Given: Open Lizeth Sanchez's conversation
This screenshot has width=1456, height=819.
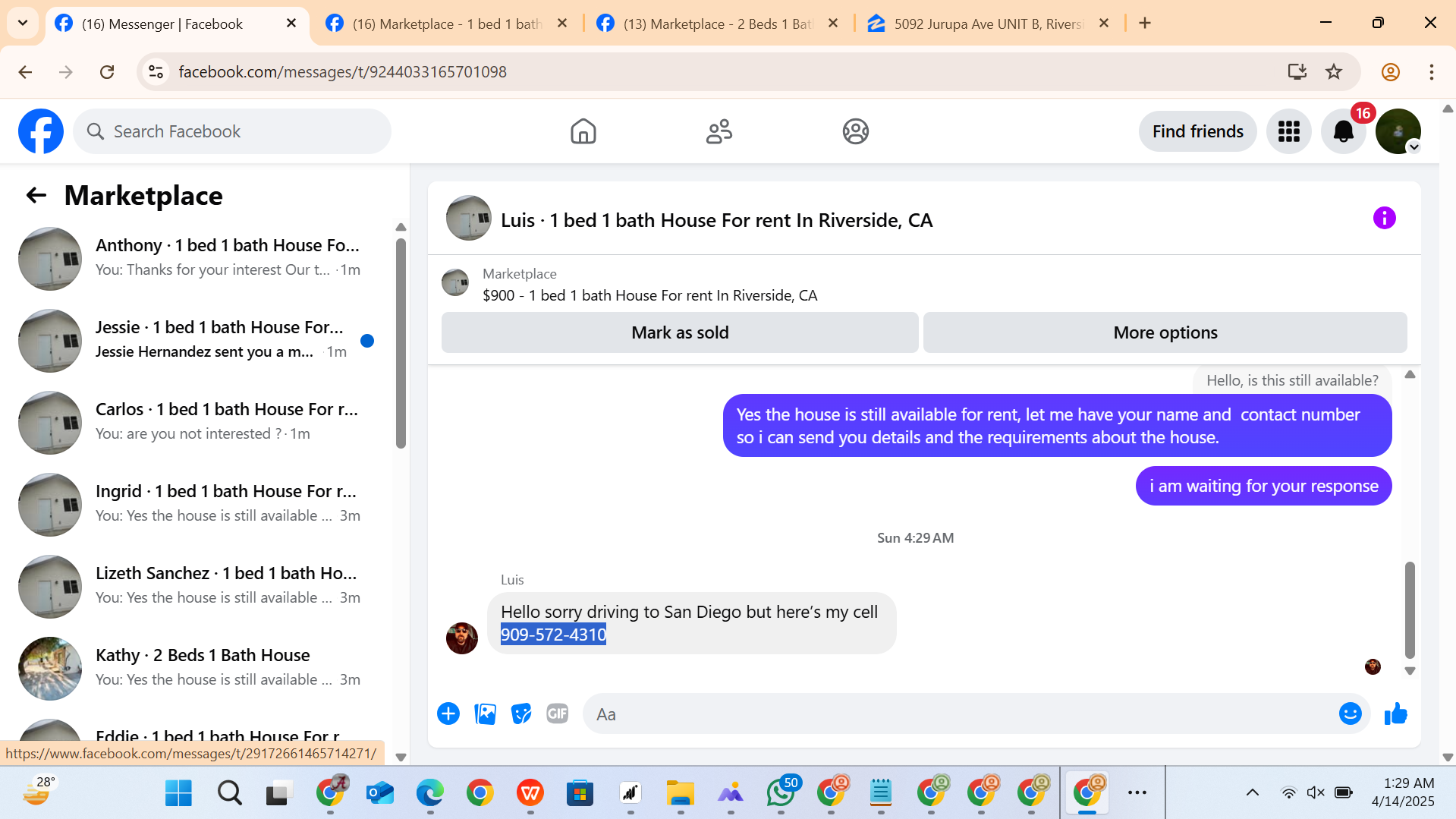Looking at the screenshot, I should [199, 586].
